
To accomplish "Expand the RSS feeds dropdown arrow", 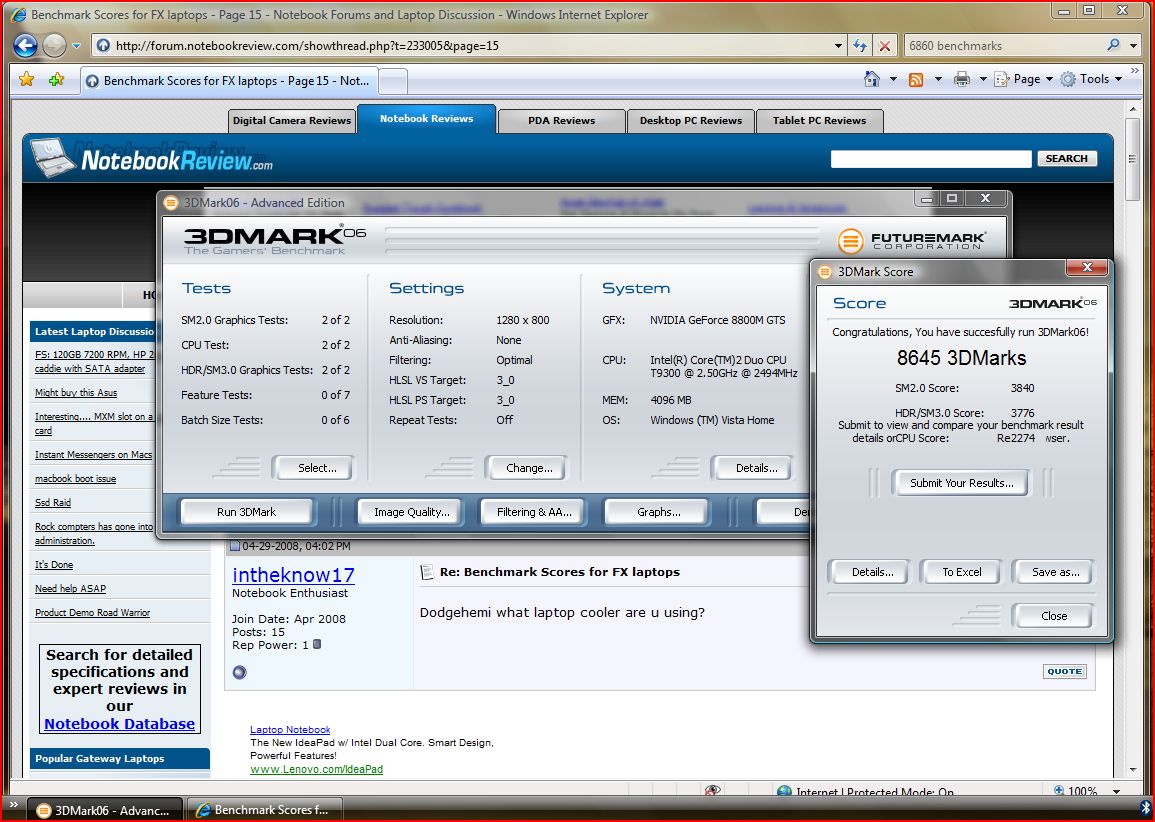I will pos(938,79).
